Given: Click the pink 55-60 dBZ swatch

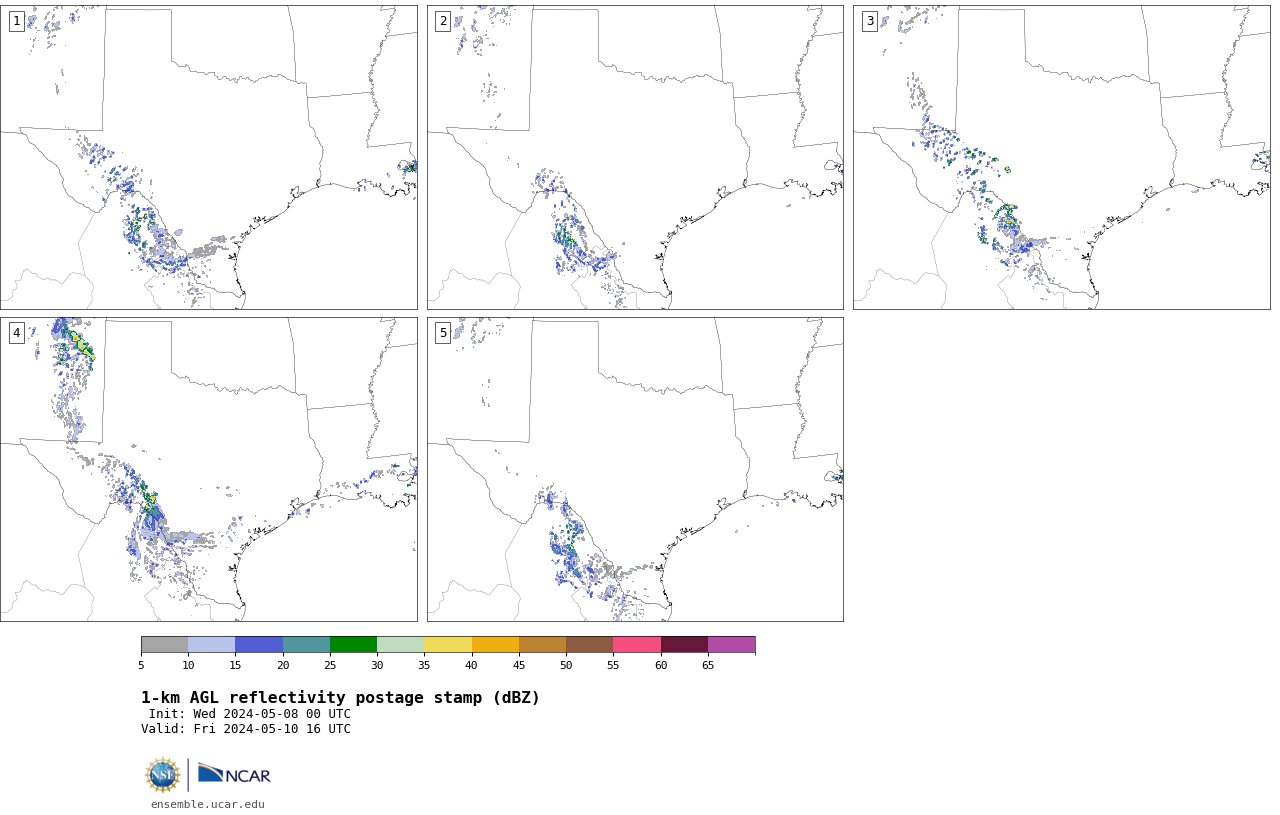Looking at the screenshot, I should pos(637,644).
